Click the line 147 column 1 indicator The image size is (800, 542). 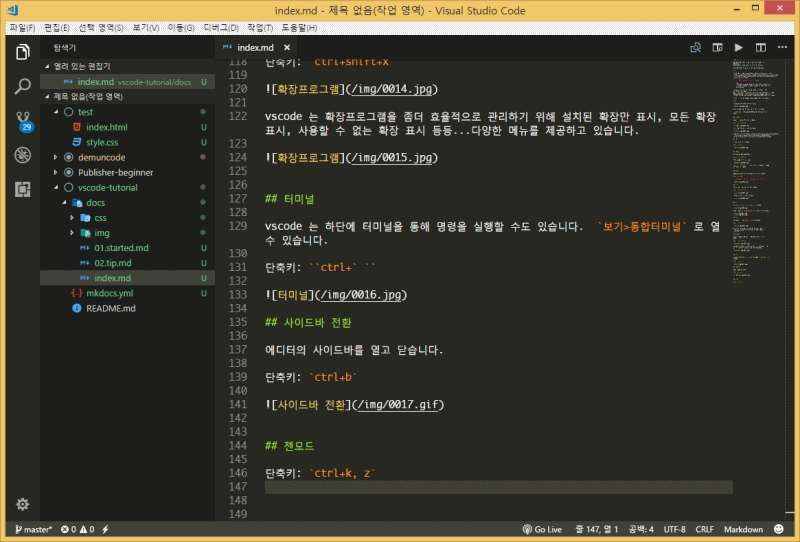596,529
